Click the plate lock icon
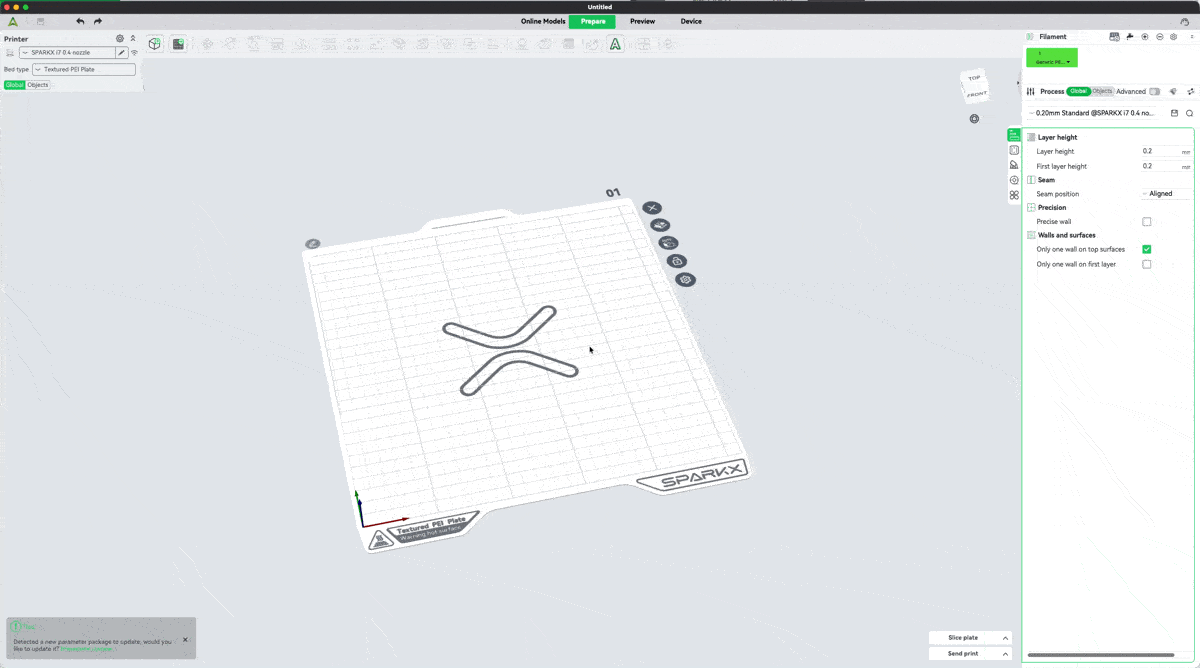The width and height of the screenshot is (1200, 668). point(677,261)
